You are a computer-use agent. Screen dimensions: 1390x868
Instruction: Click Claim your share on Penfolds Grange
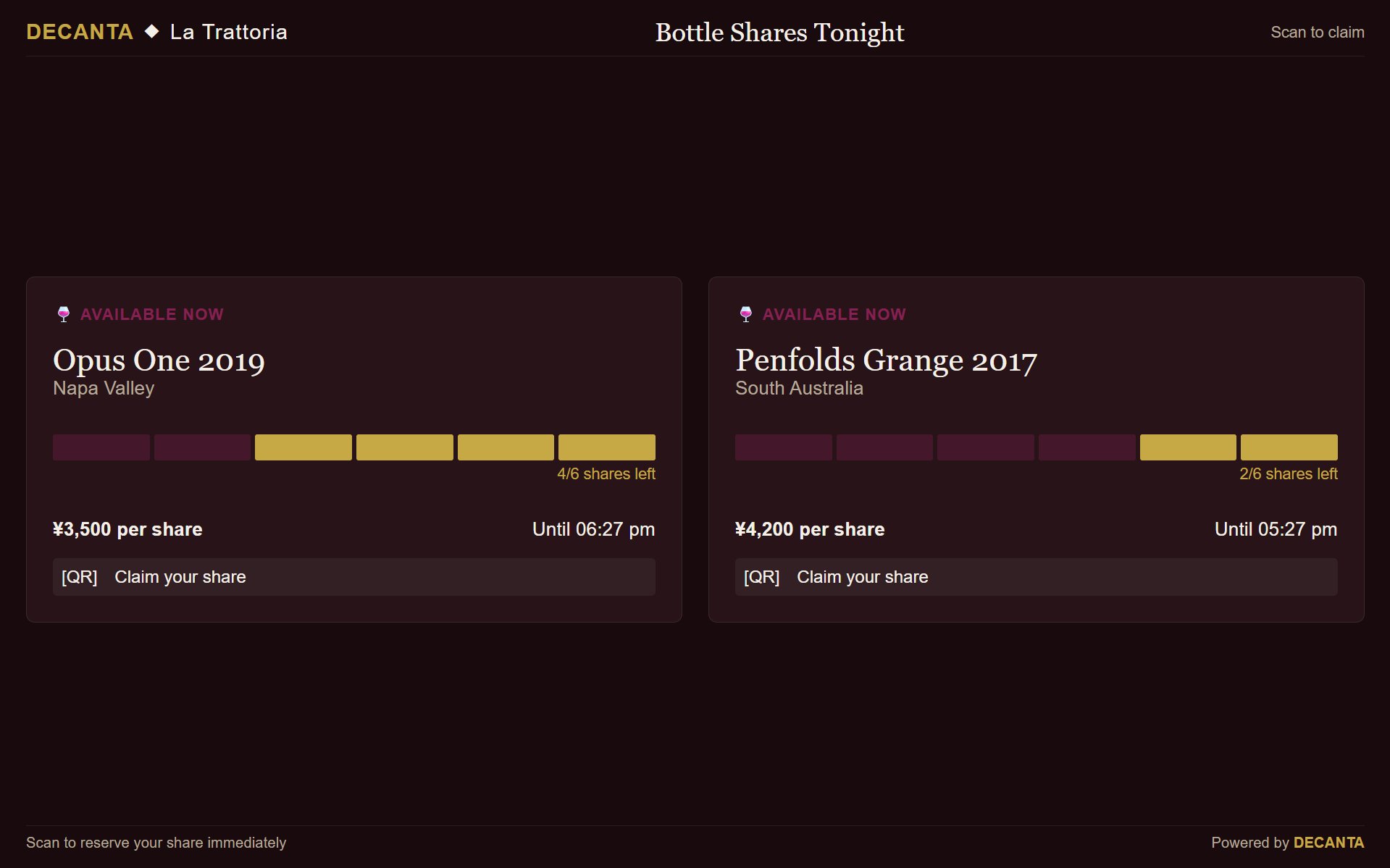[862, 577]
